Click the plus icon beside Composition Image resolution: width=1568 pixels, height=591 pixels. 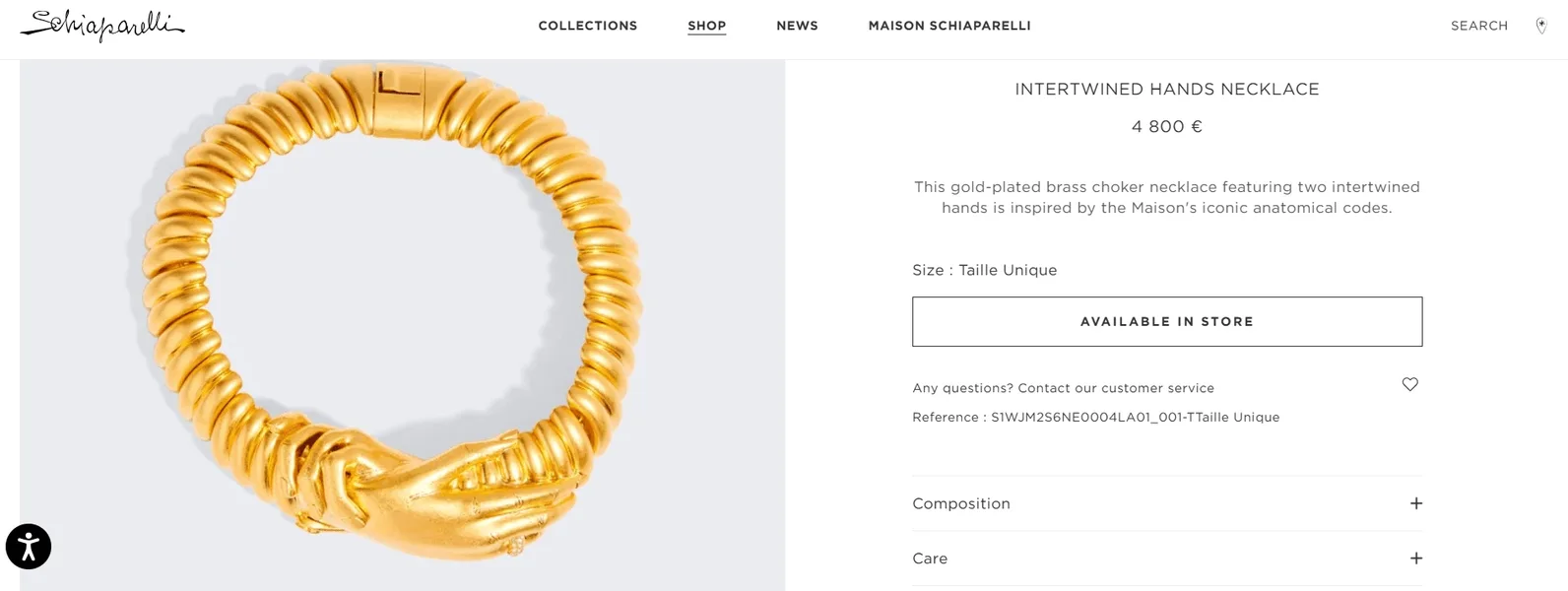pyautogui.click(x=1416, y=503)
